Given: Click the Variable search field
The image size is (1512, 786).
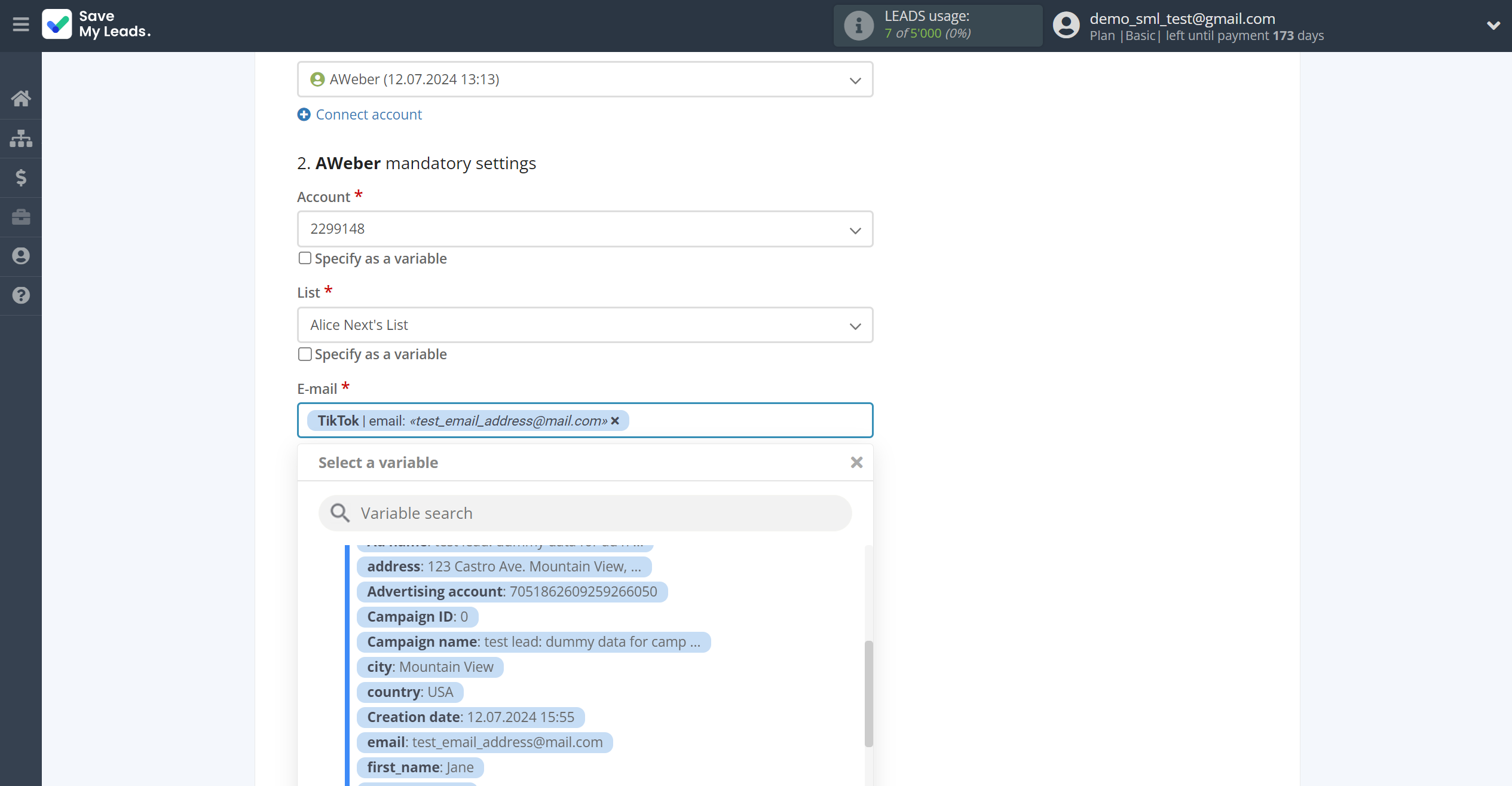Looking at the screenshot, I should pyautogui.click(x=585, y=513).
